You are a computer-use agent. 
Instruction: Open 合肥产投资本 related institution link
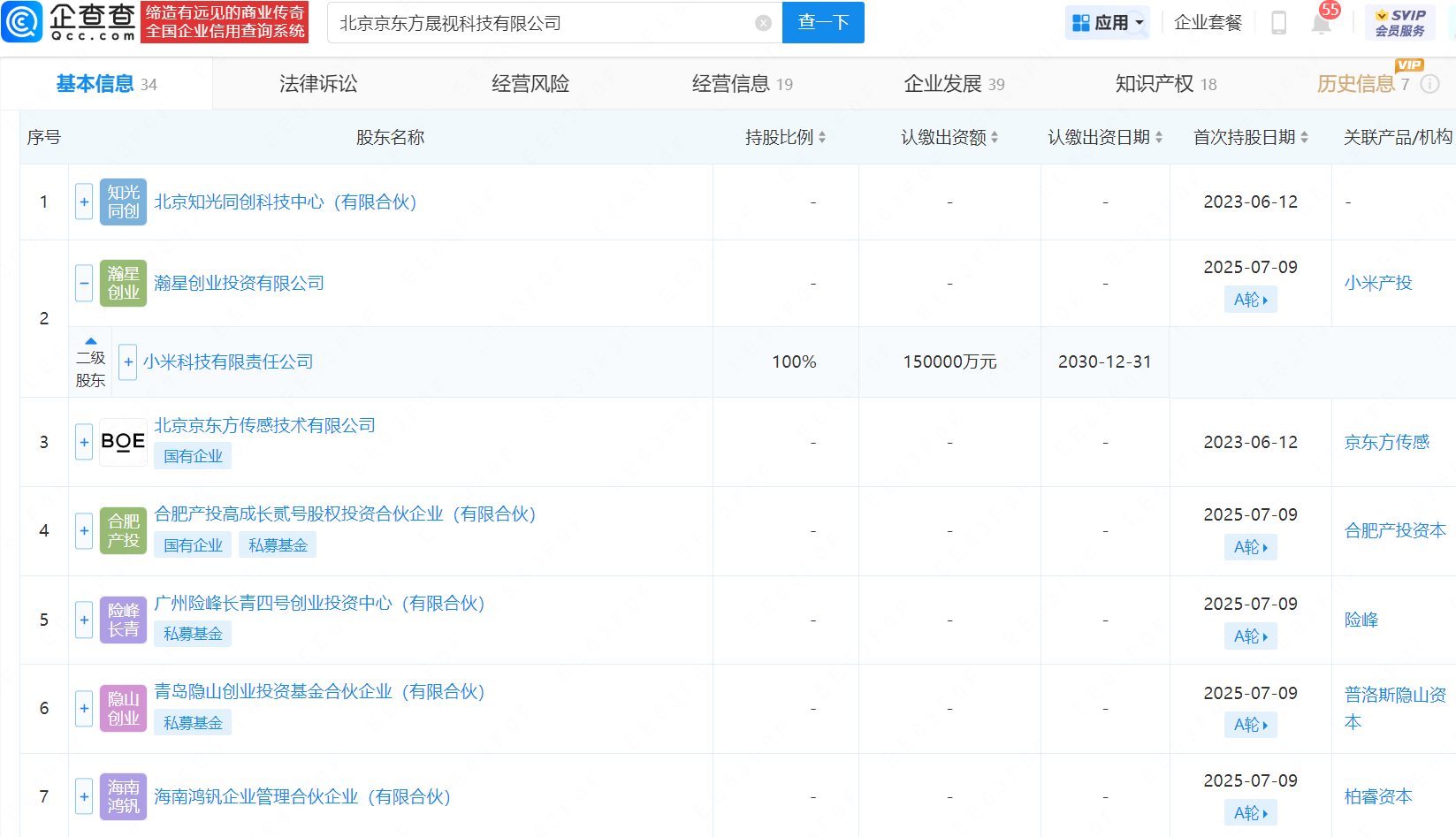pyautogui.click(x=1395, y=530)
